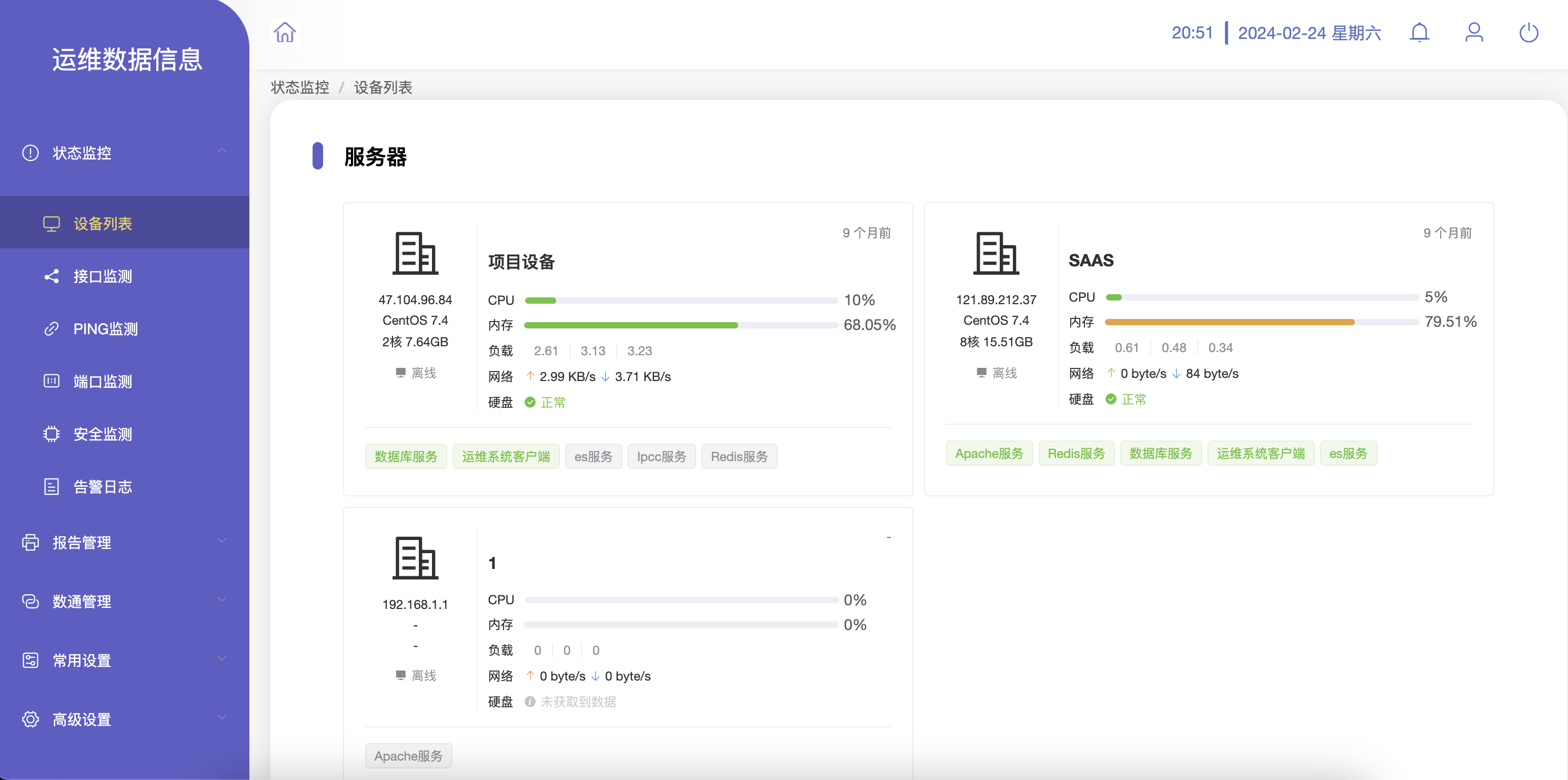Click 项目设备 disk status green check icon
Screen dimensions: 1568x780
click(x=529, y=402)
